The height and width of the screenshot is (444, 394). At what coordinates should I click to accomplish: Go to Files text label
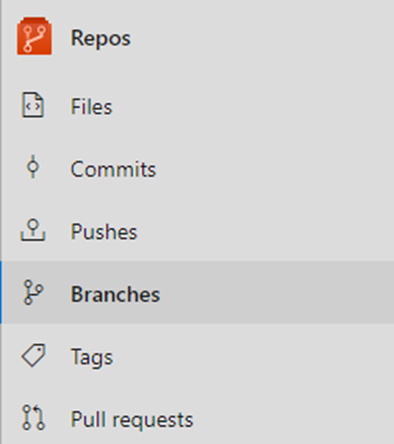91,107
